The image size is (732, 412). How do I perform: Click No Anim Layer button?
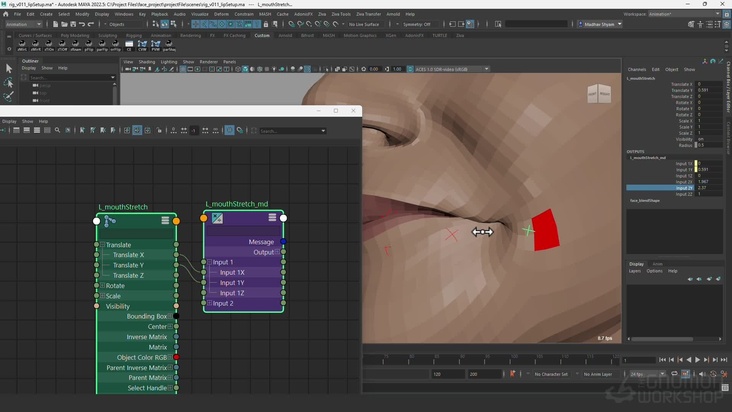coord(598,374)
